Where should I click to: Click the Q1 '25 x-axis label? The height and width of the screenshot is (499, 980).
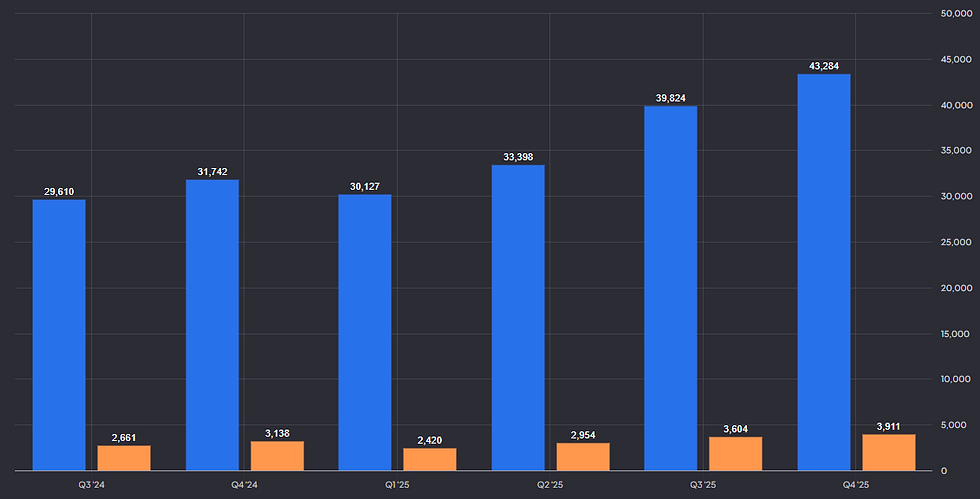pyautogui.click(x=397, y=485)
